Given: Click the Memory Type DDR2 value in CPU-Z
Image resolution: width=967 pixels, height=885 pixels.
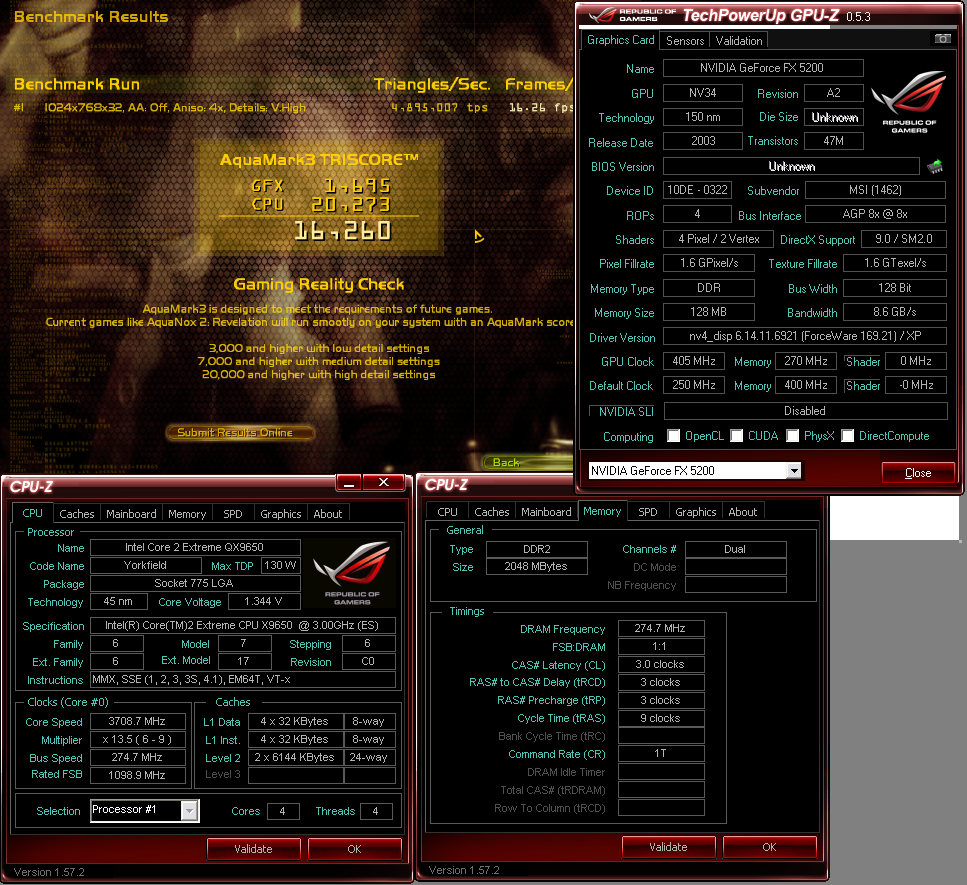Looking at the screenshot, I should coord(537,549).
